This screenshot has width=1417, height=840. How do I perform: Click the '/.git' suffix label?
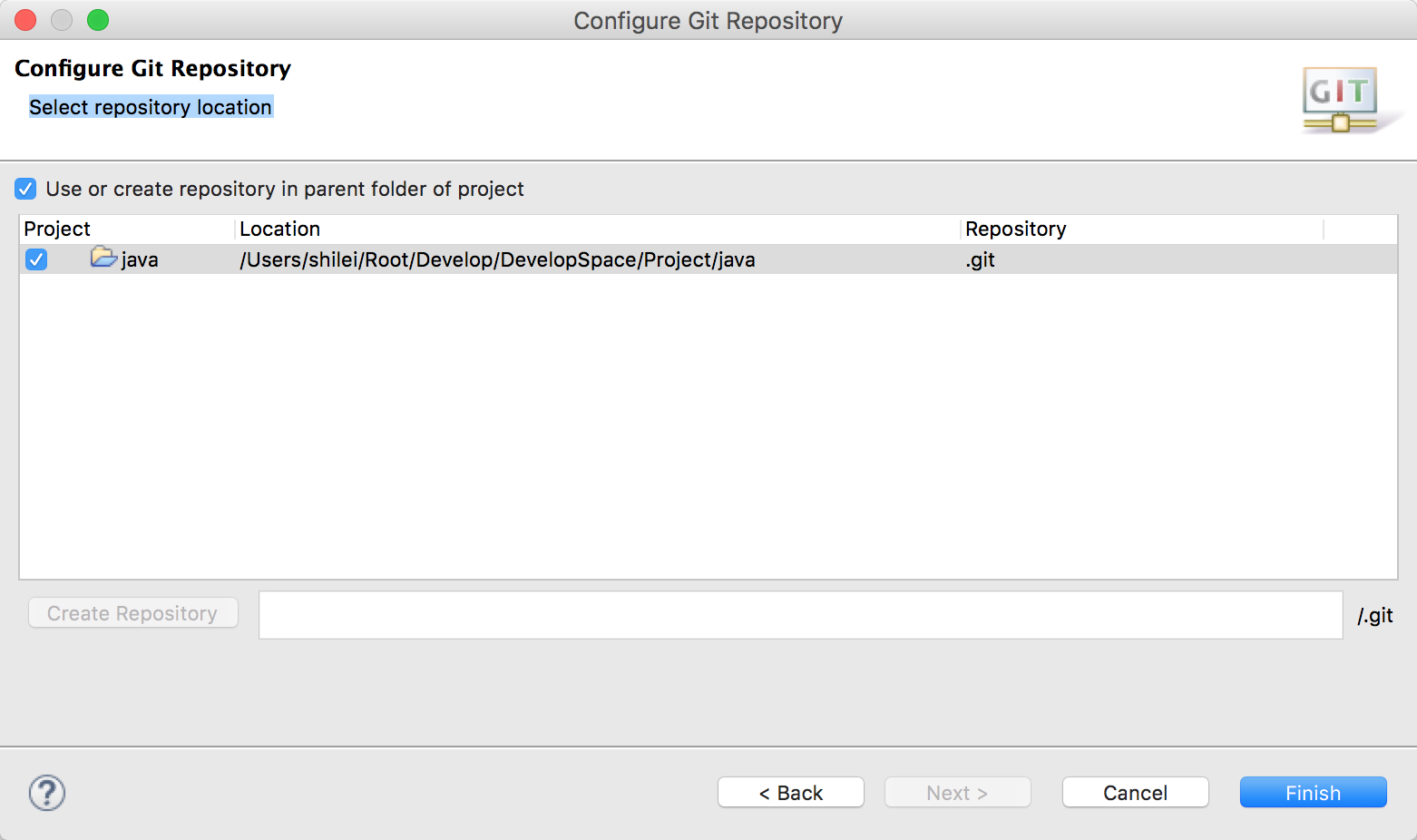(x=1374, y=615)
